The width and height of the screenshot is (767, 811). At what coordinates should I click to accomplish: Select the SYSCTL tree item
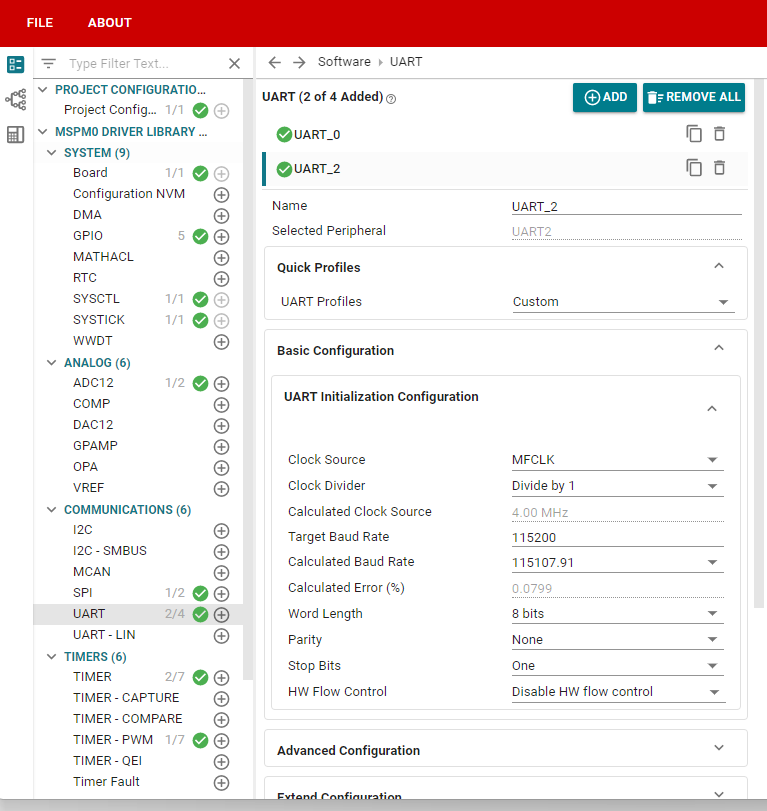[96, 299]
